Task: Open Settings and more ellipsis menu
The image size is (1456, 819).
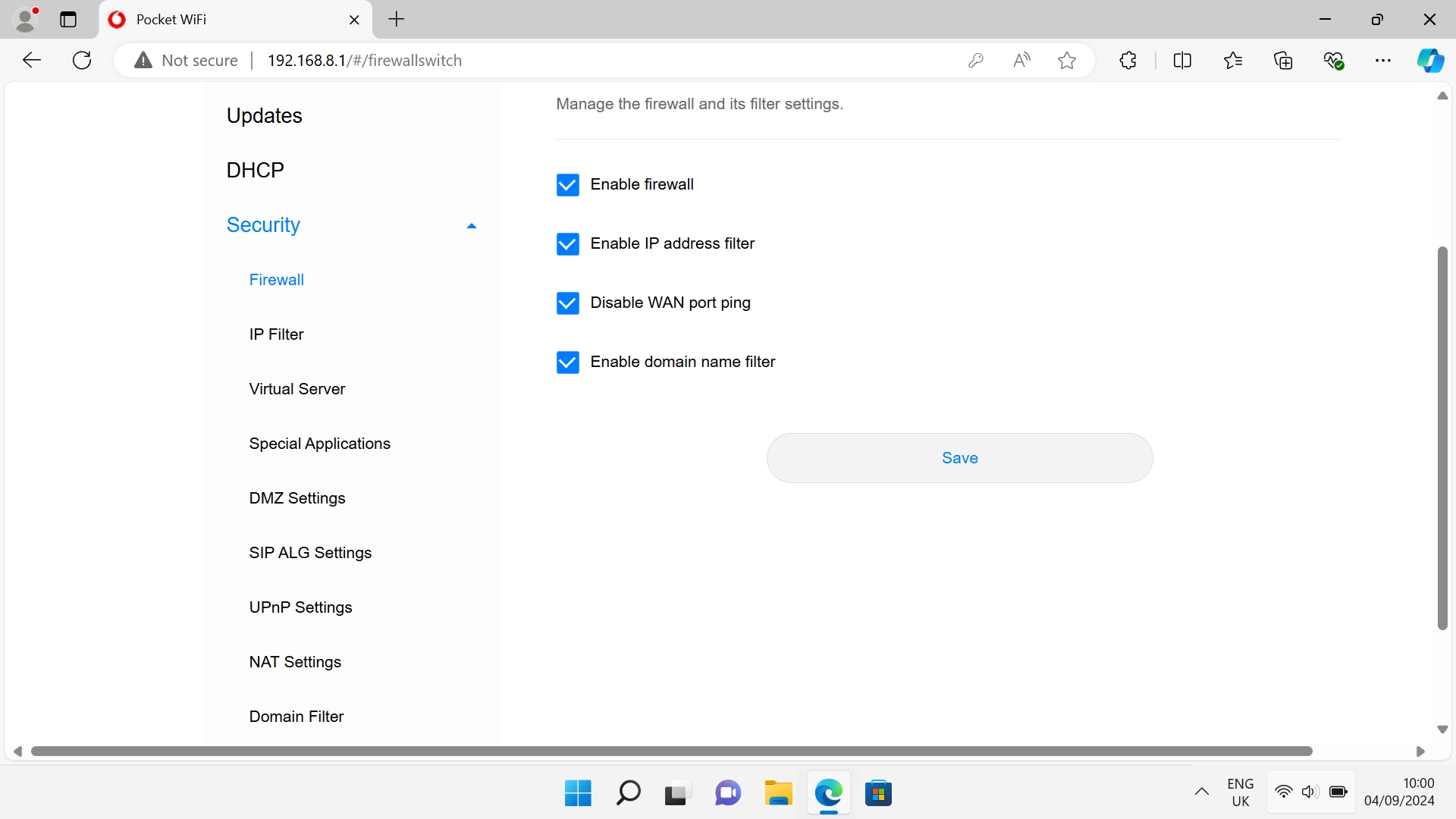Action: (1383, 61)
